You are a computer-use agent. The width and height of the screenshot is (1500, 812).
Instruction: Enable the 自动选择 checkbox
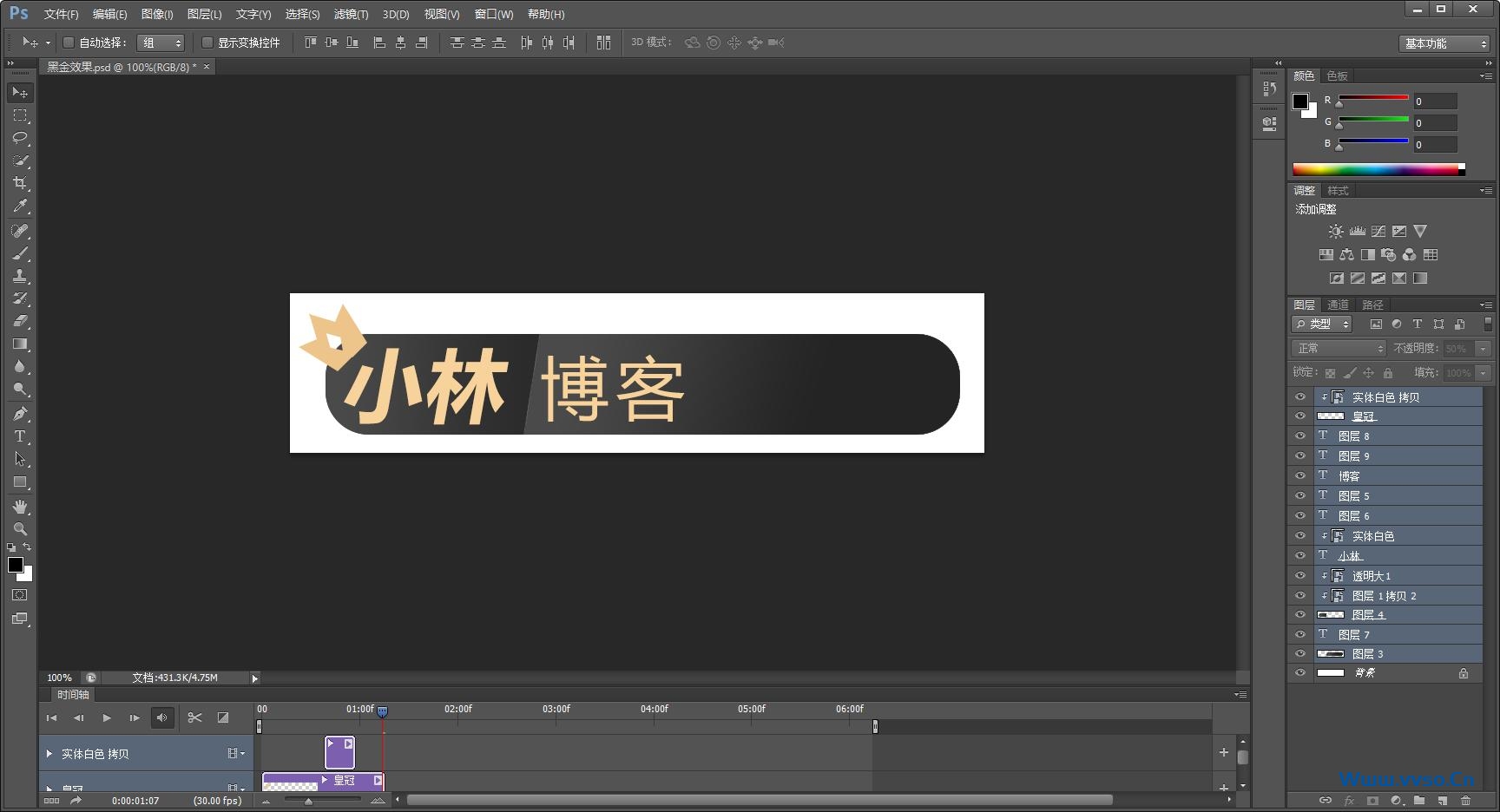tap(69, 43)
